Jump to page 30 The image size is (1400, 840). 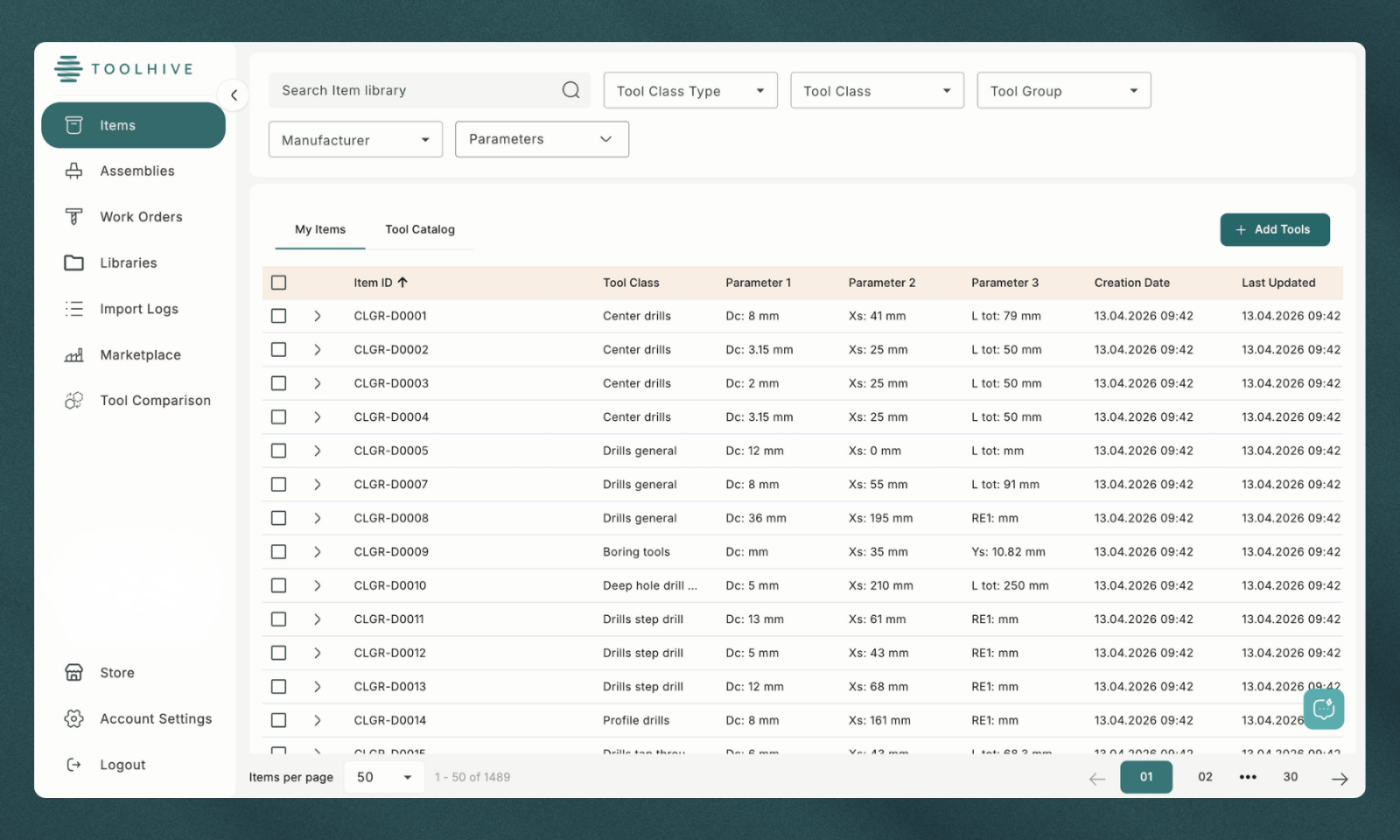click(1291, 777)
